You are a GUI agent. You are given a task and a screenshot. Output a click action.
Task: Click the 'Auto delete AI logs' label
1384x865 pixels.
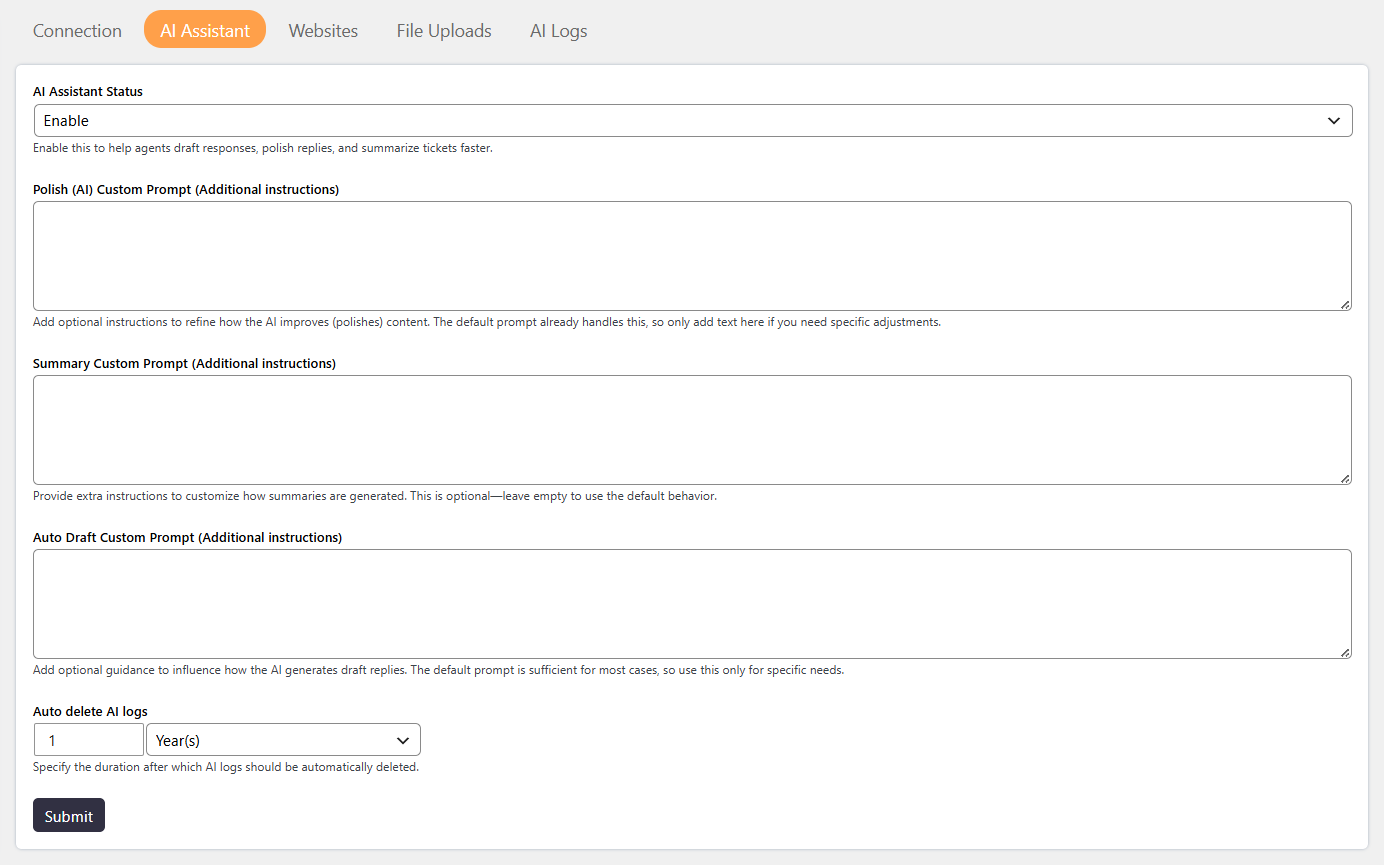(90, 711)
